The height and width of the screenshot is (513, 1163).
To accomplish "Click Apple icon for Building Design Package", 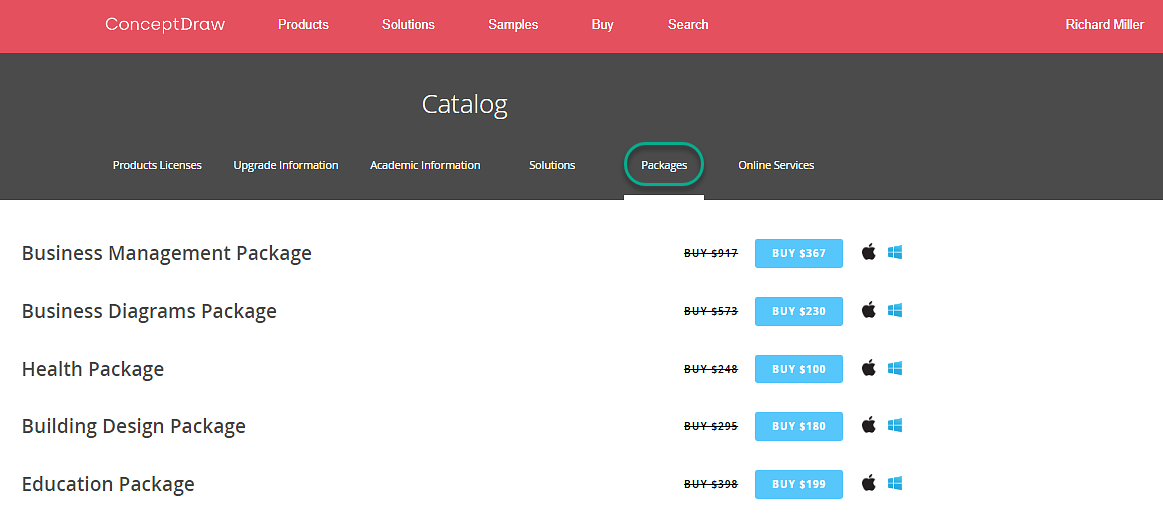I will 868,426.
